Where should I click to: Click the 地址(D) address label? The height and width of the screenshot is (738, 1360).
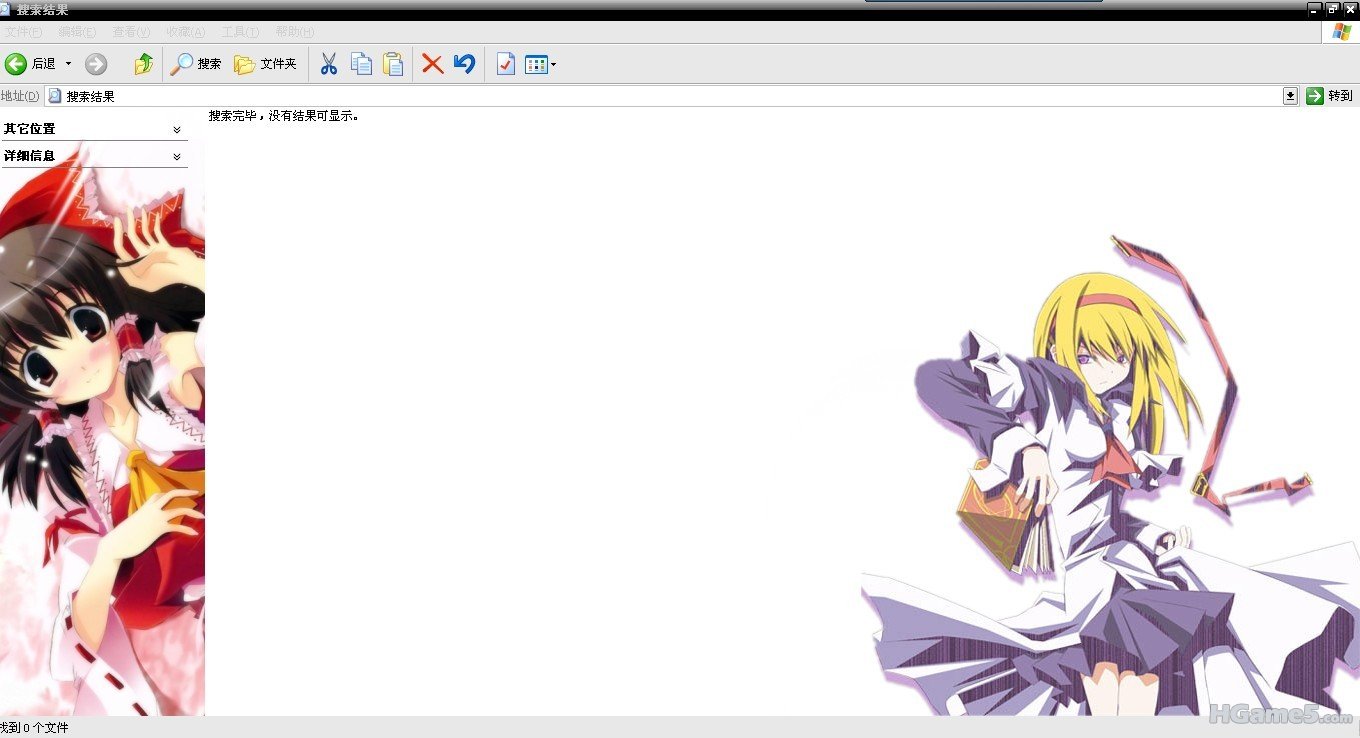[x=20, y=96]
